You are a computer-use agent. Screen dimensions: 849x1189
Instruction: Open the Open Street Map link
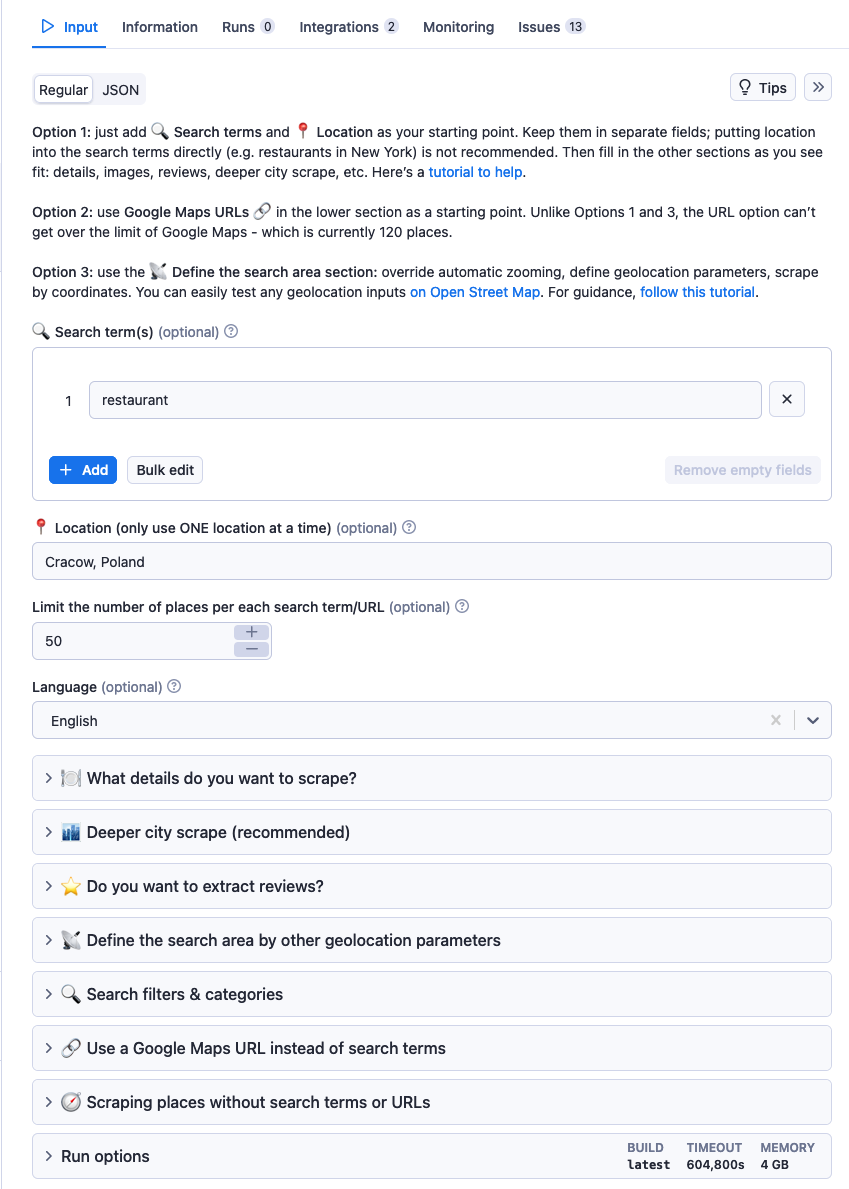pos(474,292)
